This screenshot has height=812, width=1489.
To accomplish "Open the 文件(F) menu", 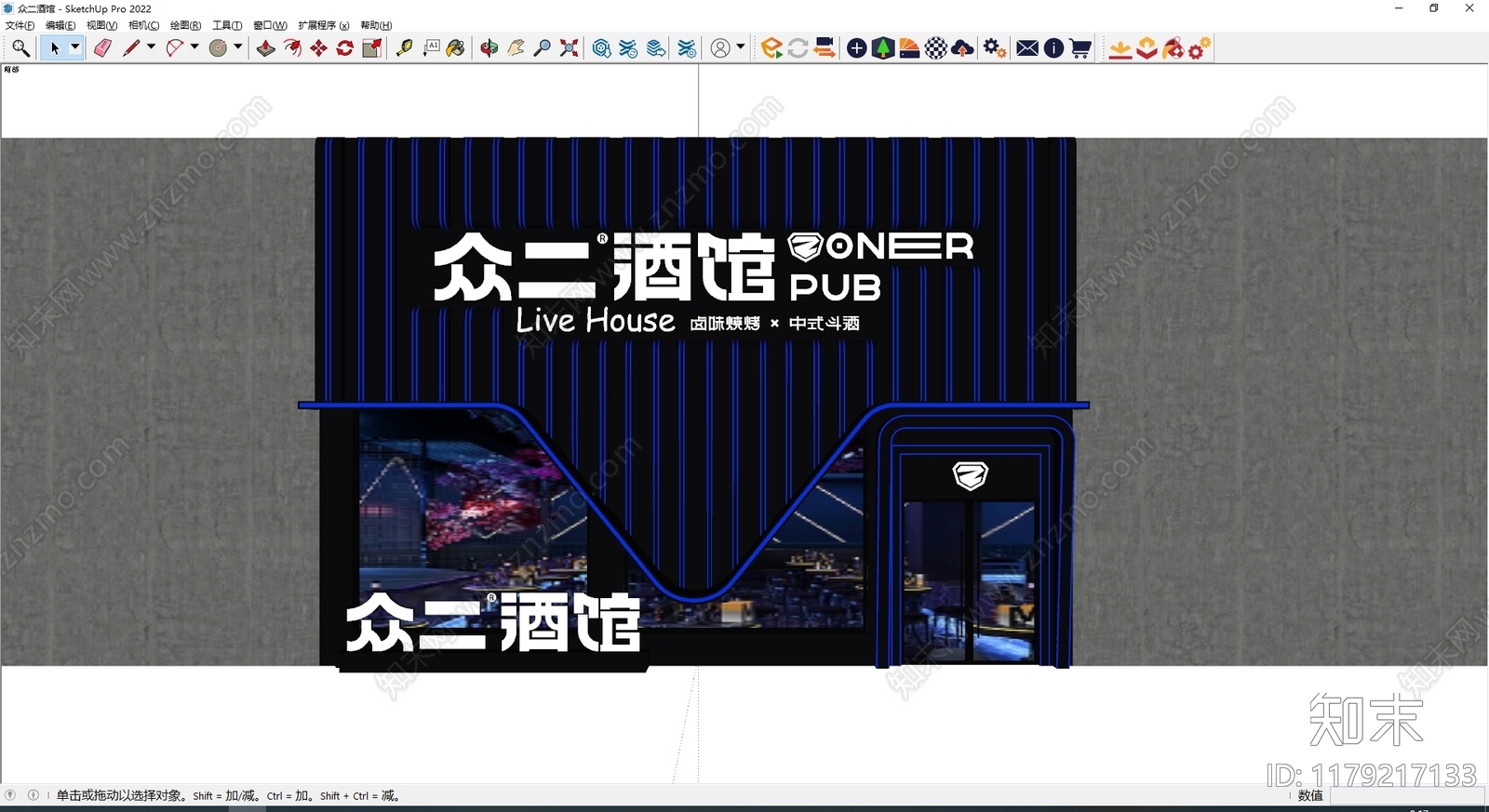I will pos(20,25).
